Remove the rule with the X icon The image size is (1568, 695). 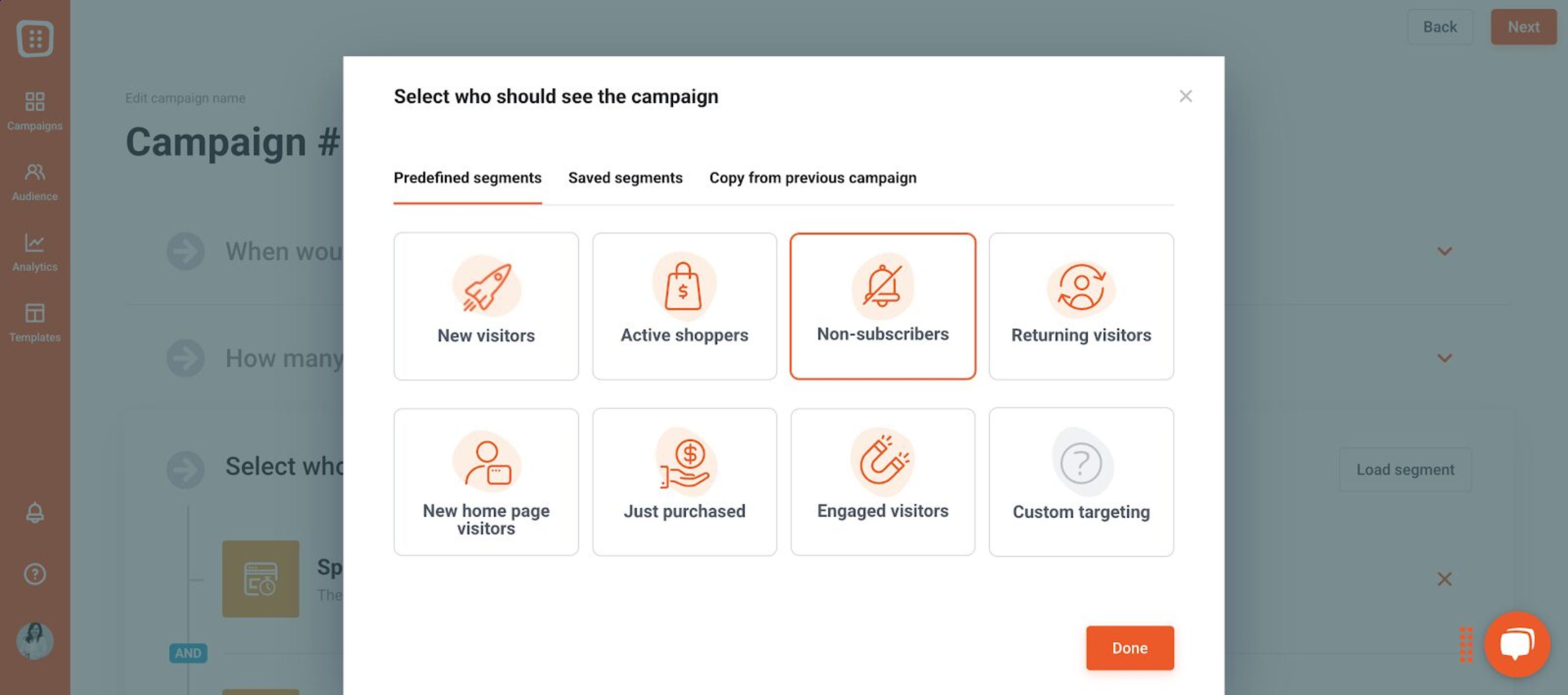click(x=1444, y=579)
